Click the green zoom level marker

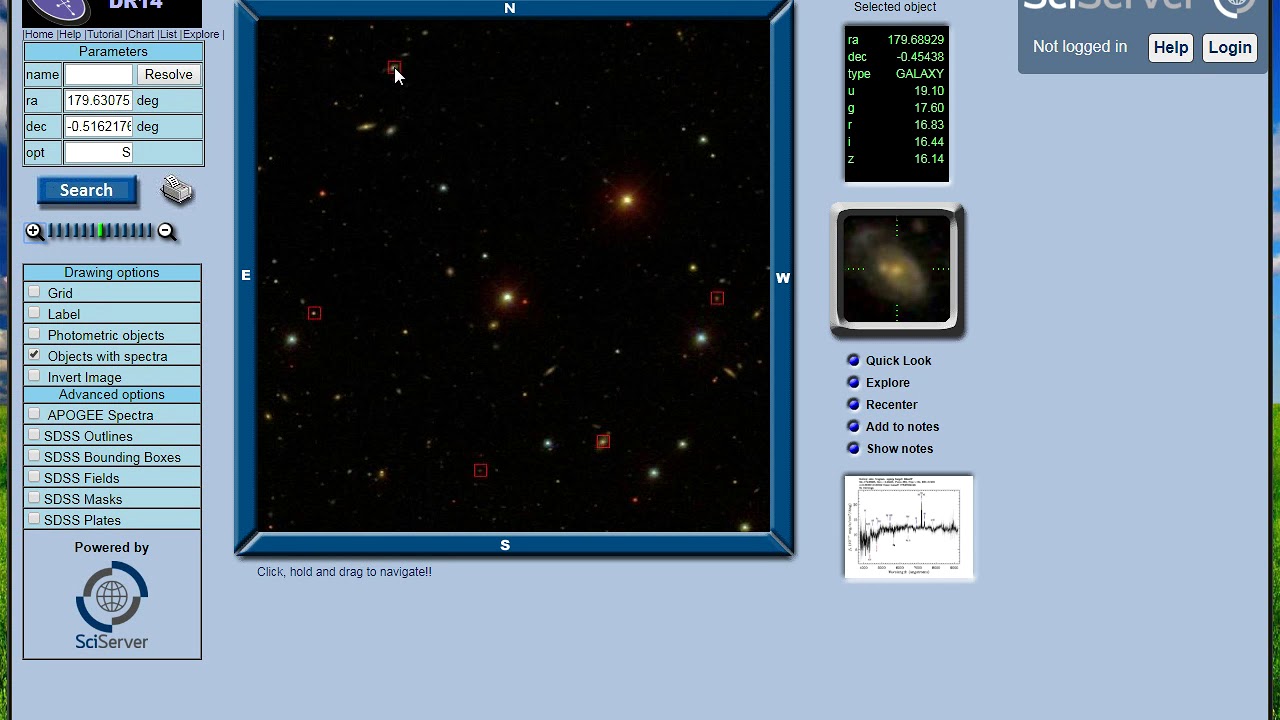pyautogui.click(x=101, y=231)
